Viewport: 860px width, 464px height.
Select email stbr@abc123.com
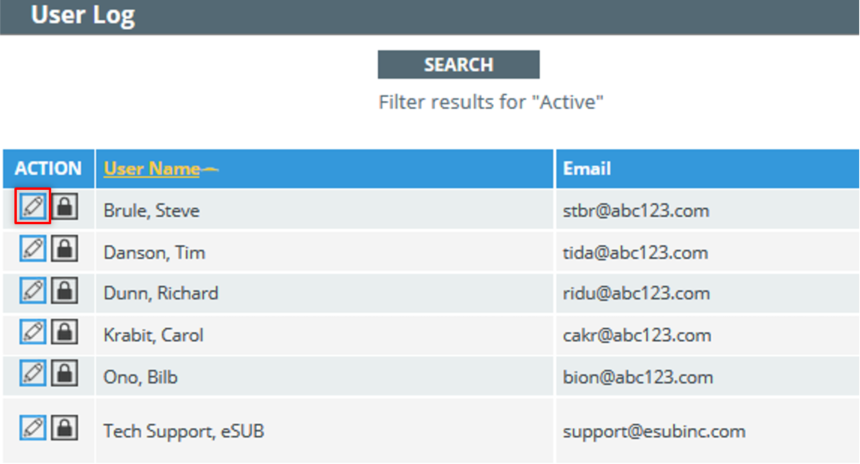pyautogui.click(x=636, y=211)
